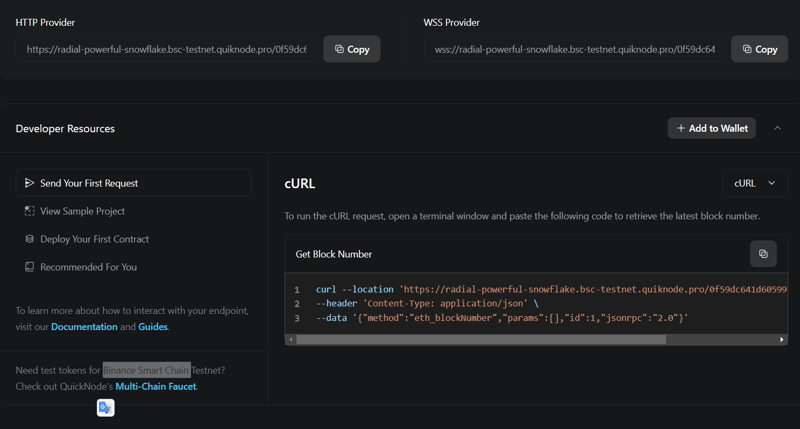800x429 pixels.
Task: Collapse the Developer Resources section
Action: pyautogui.click(x=778, y=128)
